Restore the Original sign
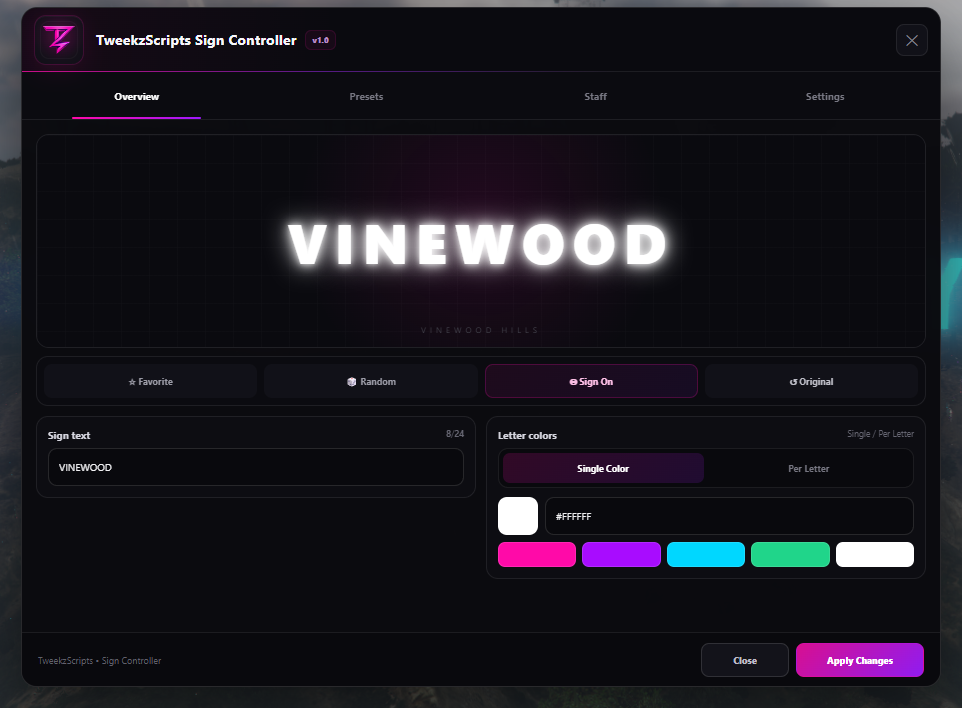Viewport: 962px width, 708px height. (811, 382)
